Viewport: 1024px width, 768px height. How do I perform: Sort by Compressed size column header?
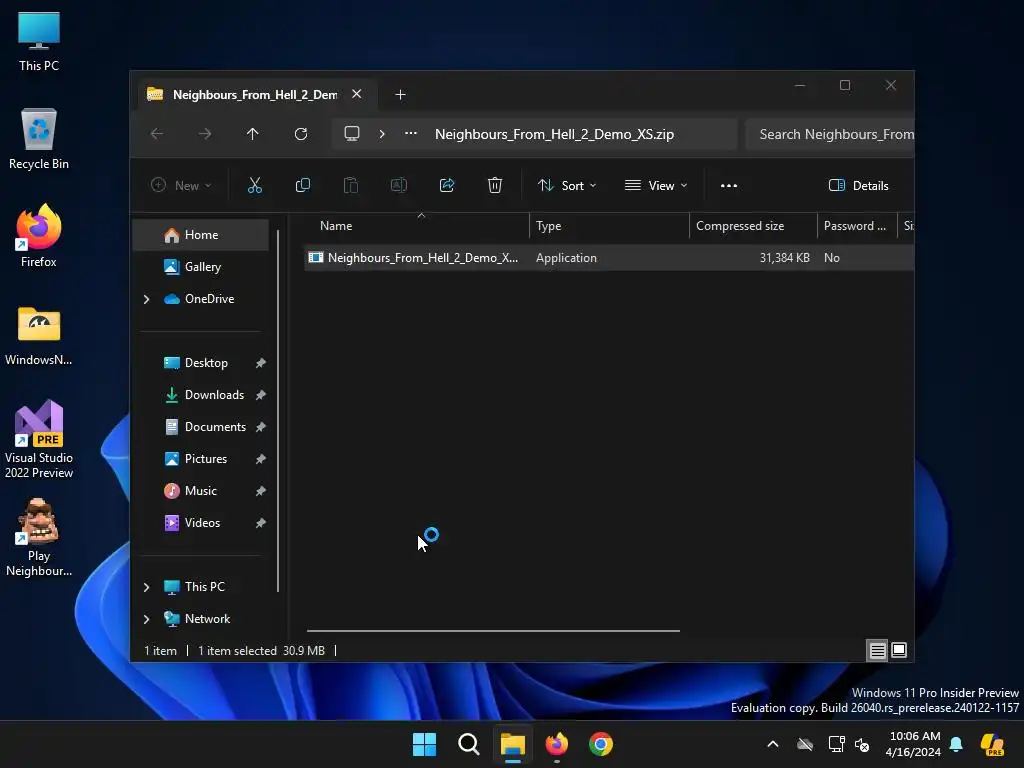754,226
